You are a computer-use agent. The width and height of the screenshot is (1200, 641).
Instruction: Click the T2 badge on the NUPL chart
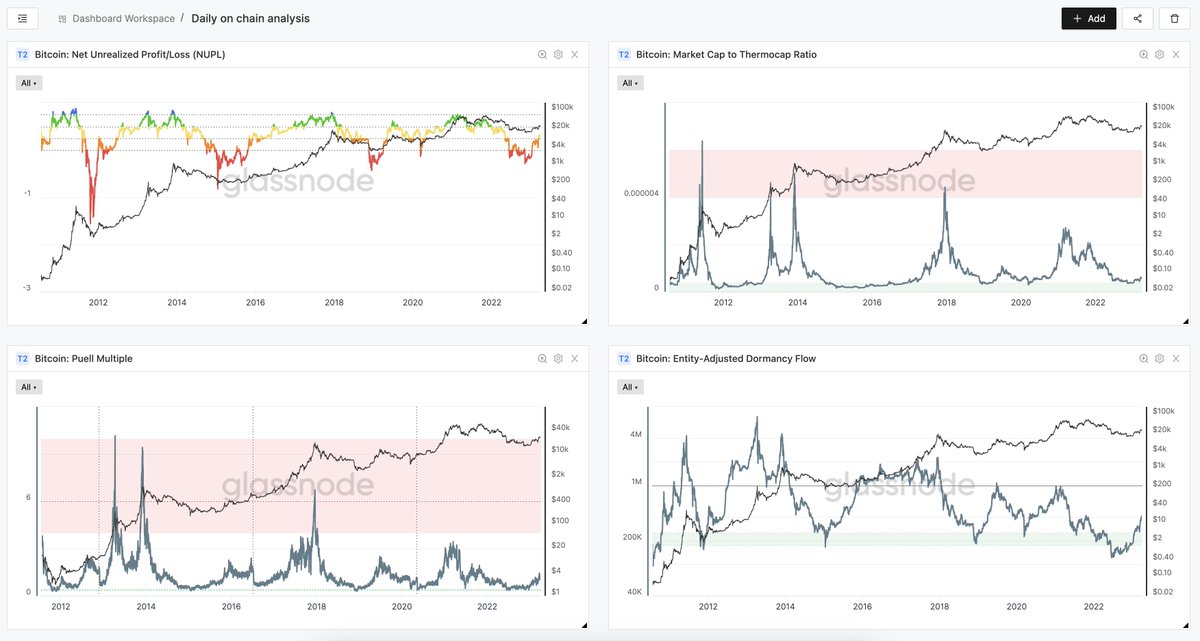(21, 54)
